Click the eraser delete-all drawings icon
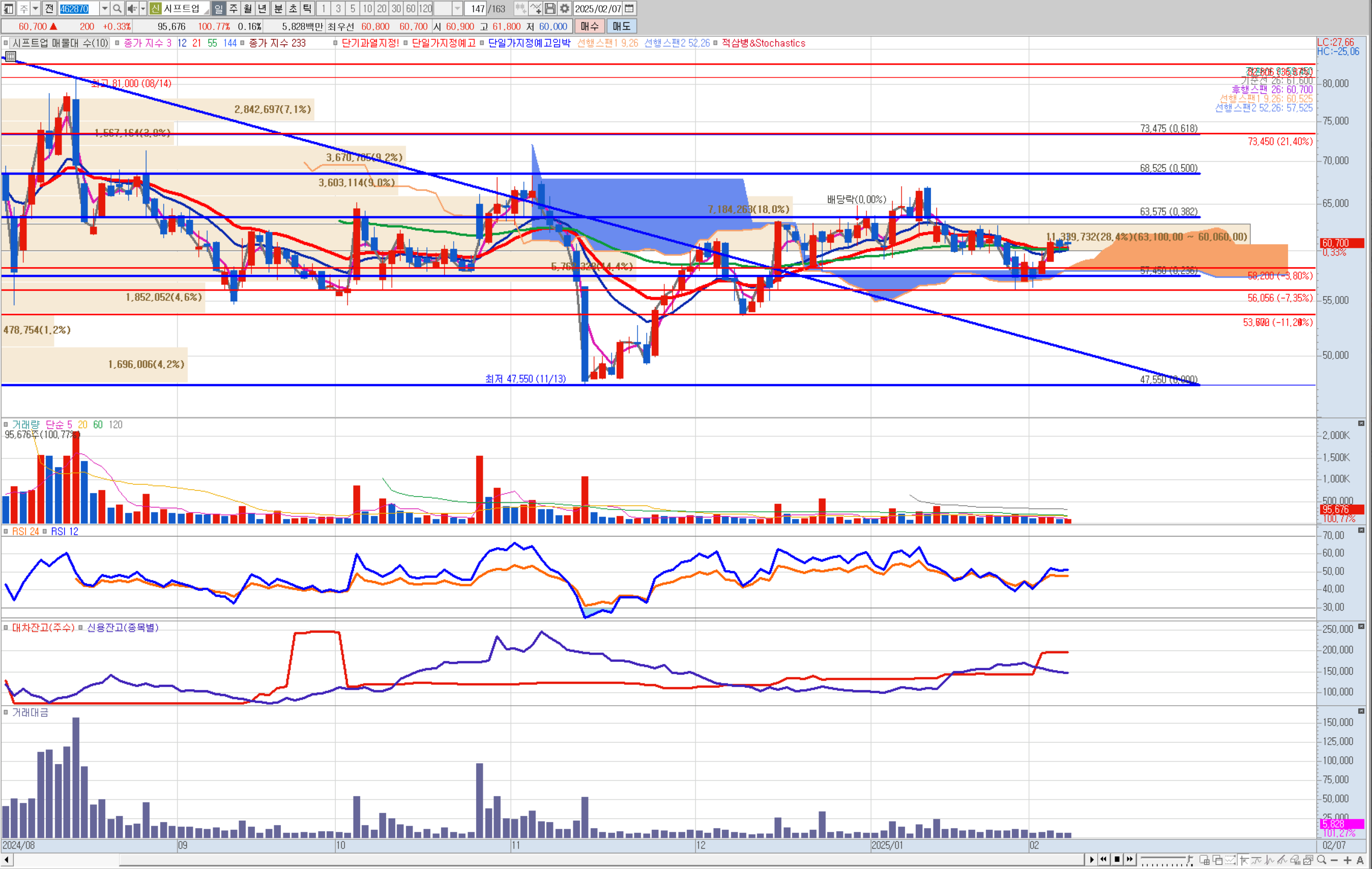 pos(1295,860)
